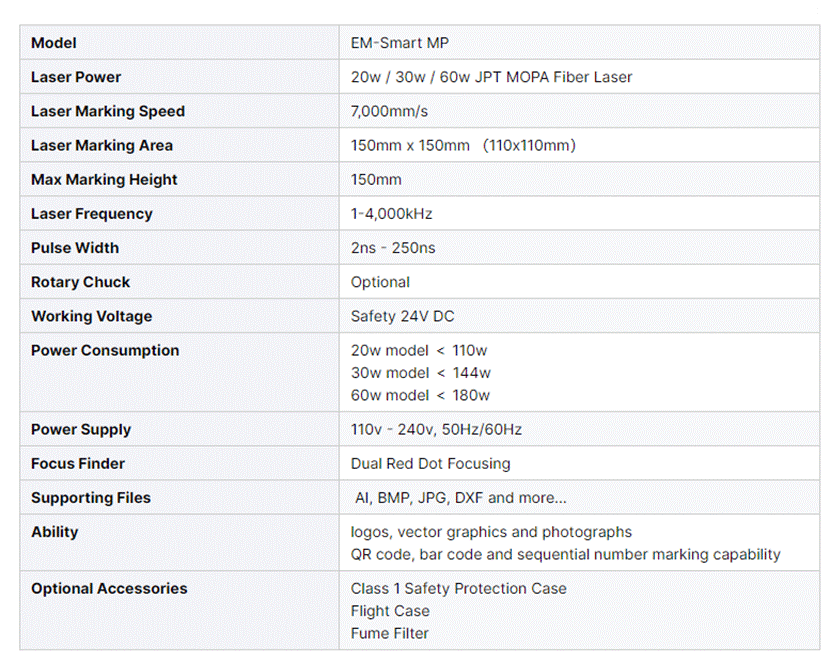Select the 1-4,000kHz value
Viewport: 830px width, 662px height.
point(391,214)
